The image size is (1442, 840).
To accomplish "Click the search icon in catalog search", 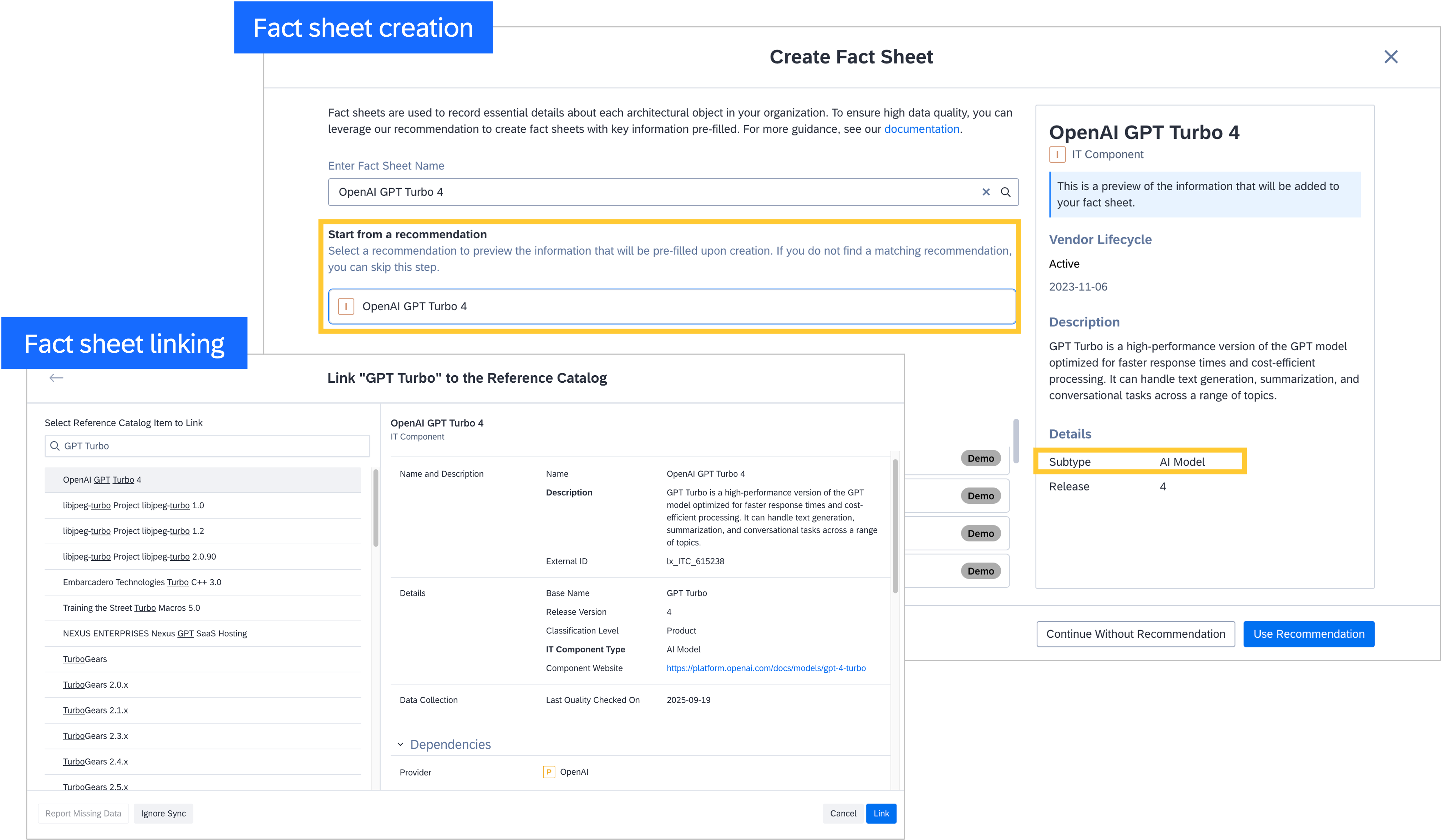I will 55,446.
